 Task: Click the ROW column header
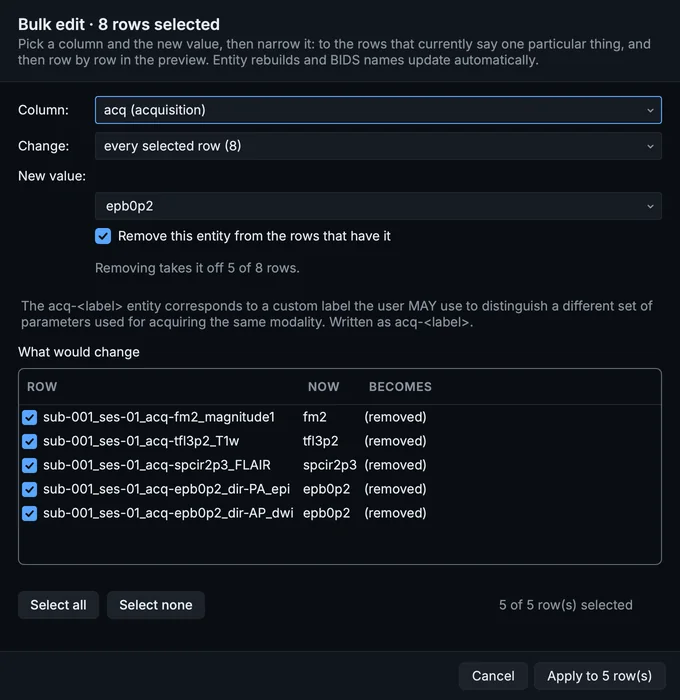coord(42,387)
